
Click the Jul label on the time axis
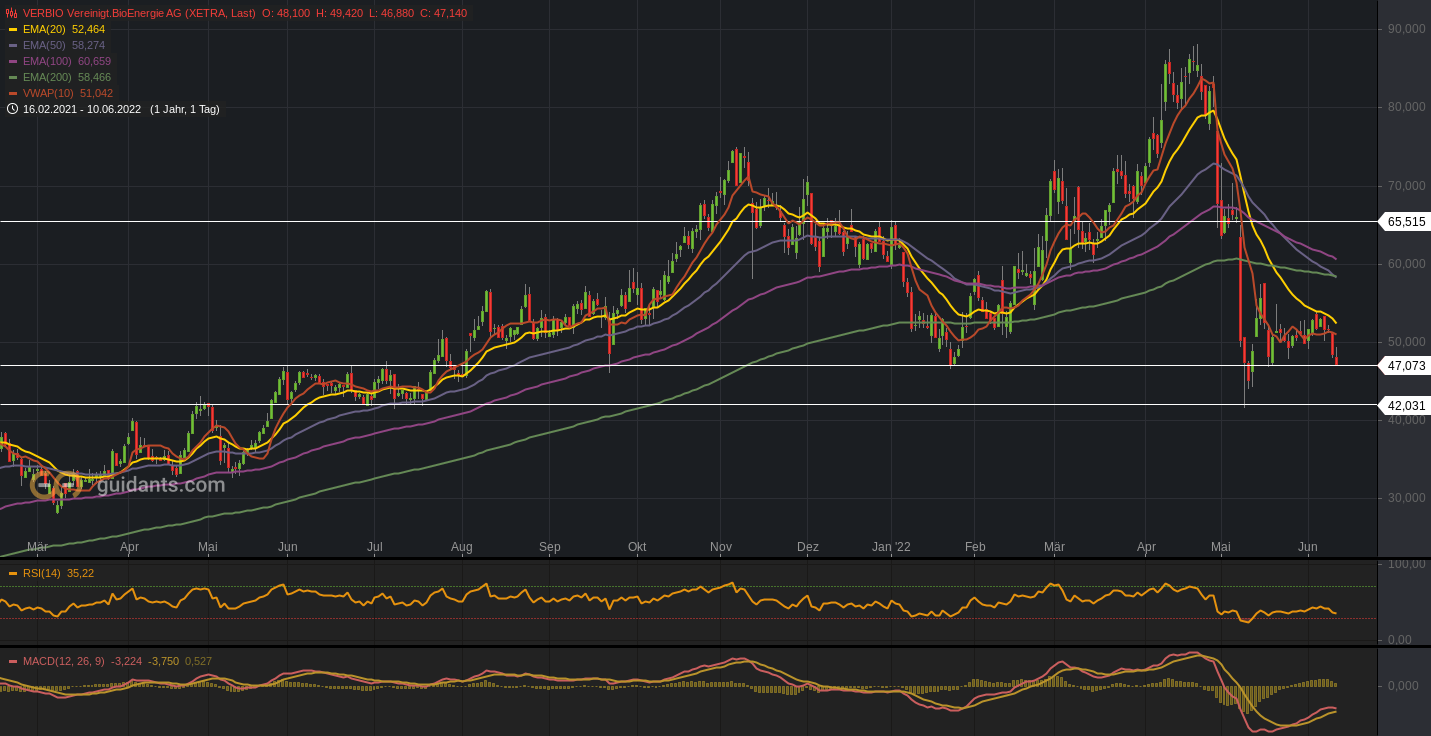[375, 547]
